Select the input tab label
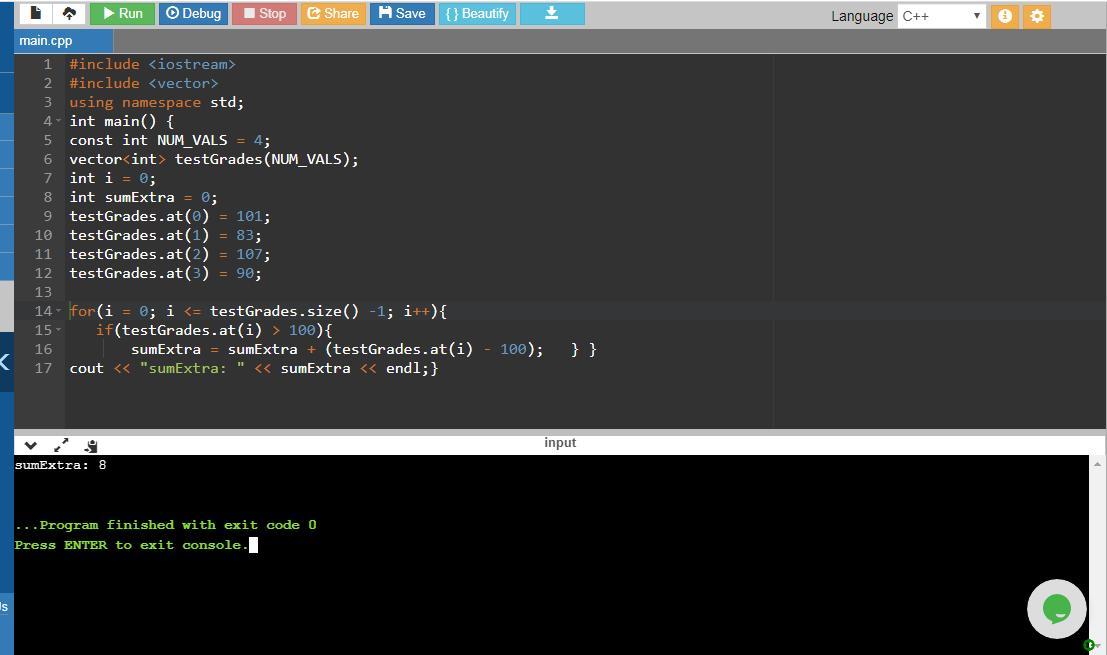The image size is (1107, 655). point(560,443)
